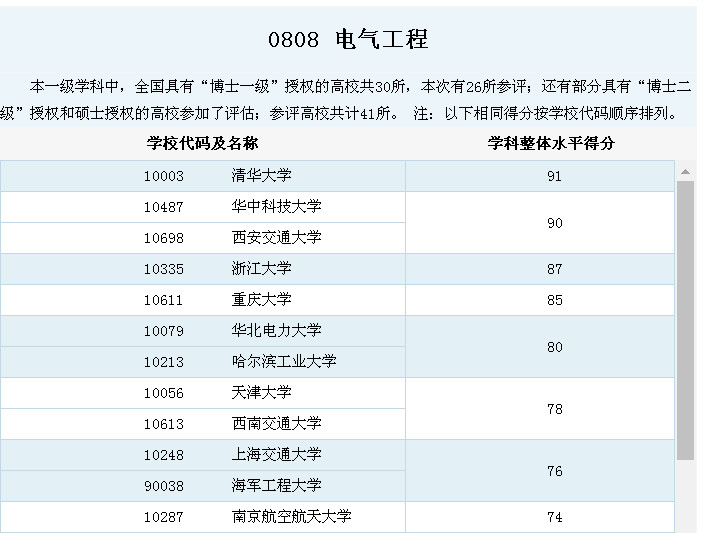Viewport: 704px width, 533px height.
Task: Click school code 10213
Action: (x=163, y=362)
